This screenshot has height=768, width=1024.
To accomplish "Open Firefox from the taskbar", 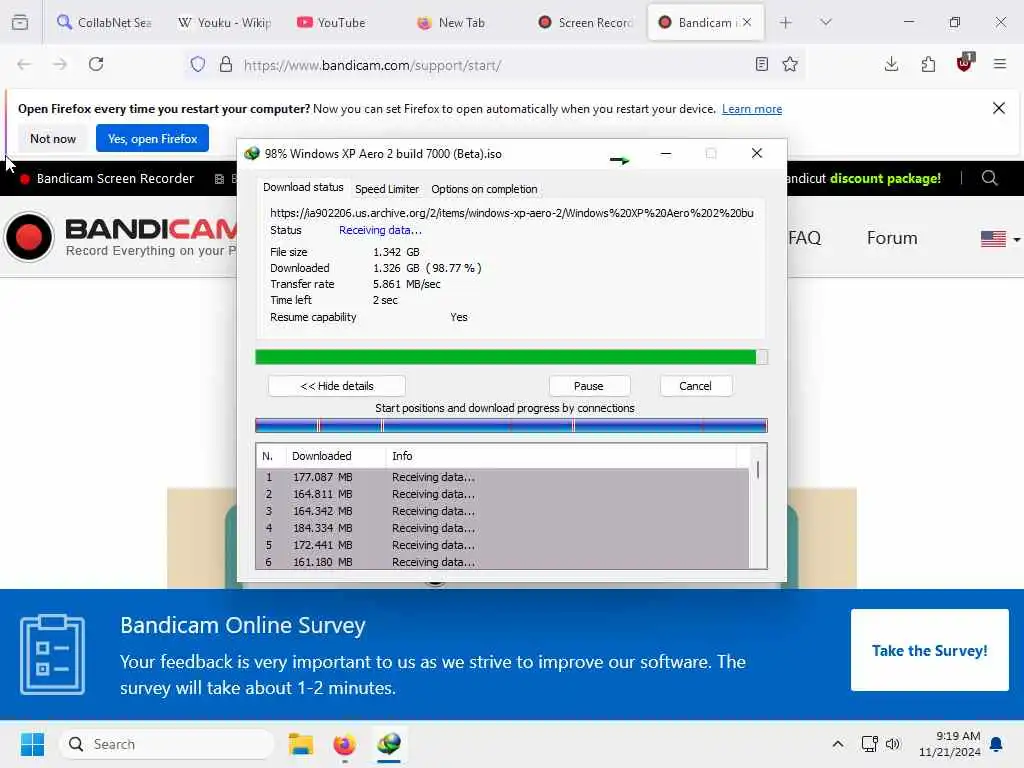I will pyautogui.click(x=344, y=744).
